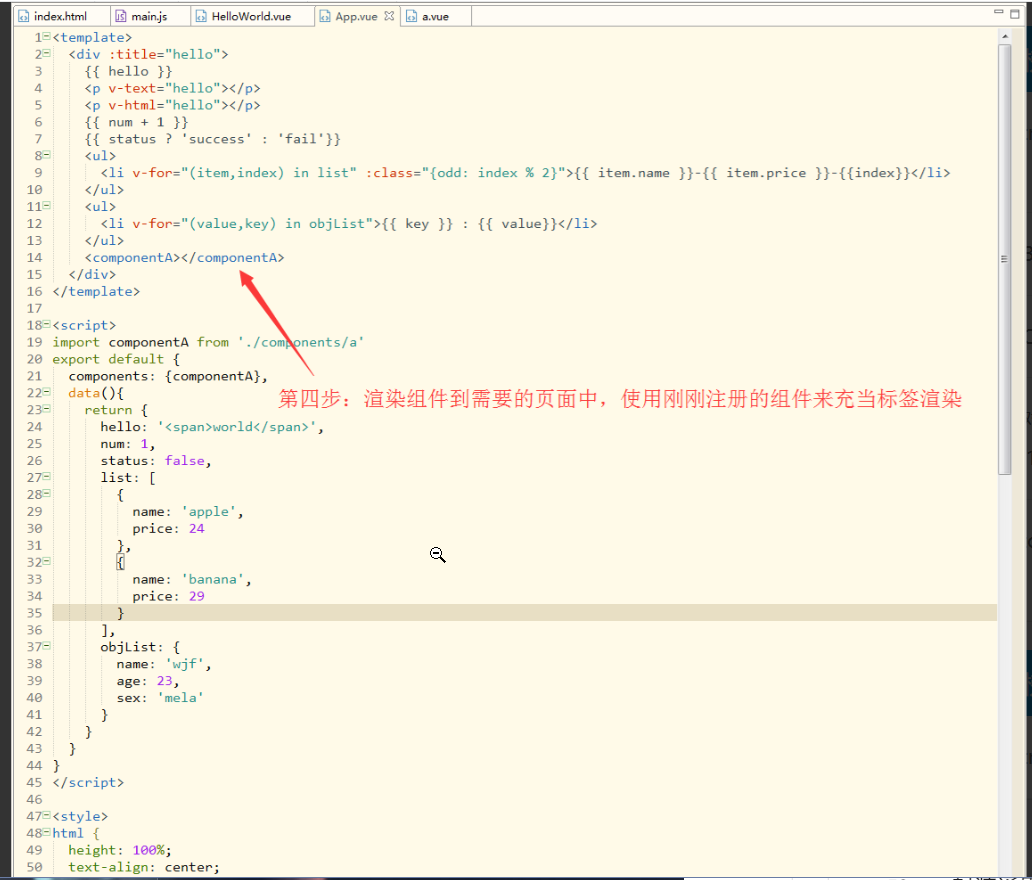Select the App.vue tab
This screenshot has width=1032, height=880.
[356, 16]
